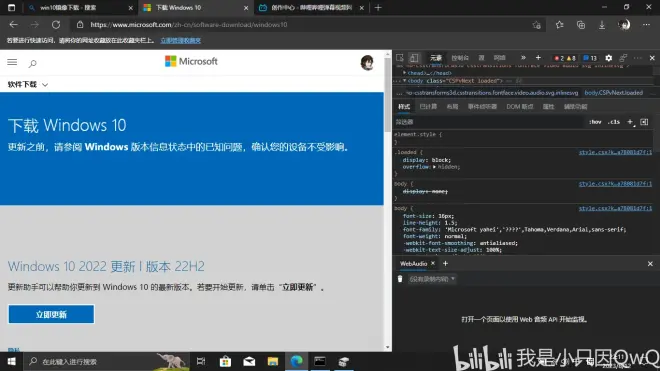This screenshot has width=660, height=371.
Task: Open the tab actions menu icon
Action: click(x=11, y=8)
